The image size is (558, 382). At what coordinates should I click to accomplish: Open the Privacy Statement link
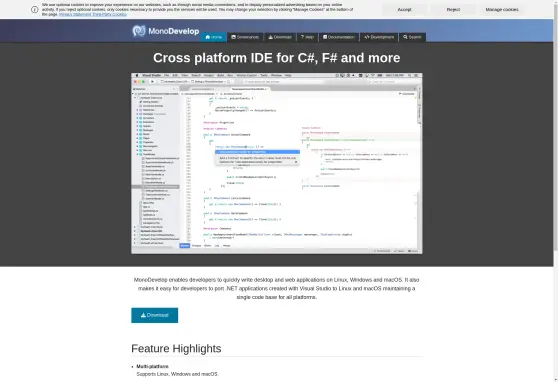point(75,14)
